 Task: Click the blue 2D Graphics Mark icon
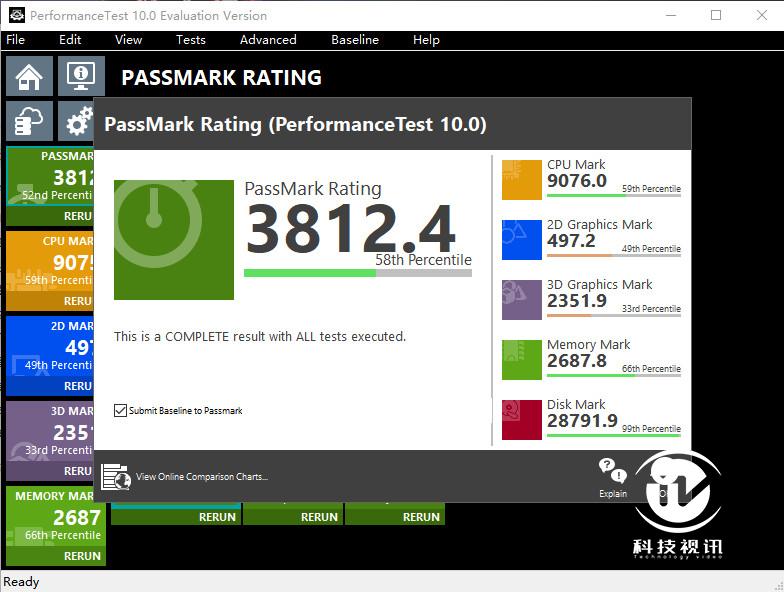pos(522,240)
